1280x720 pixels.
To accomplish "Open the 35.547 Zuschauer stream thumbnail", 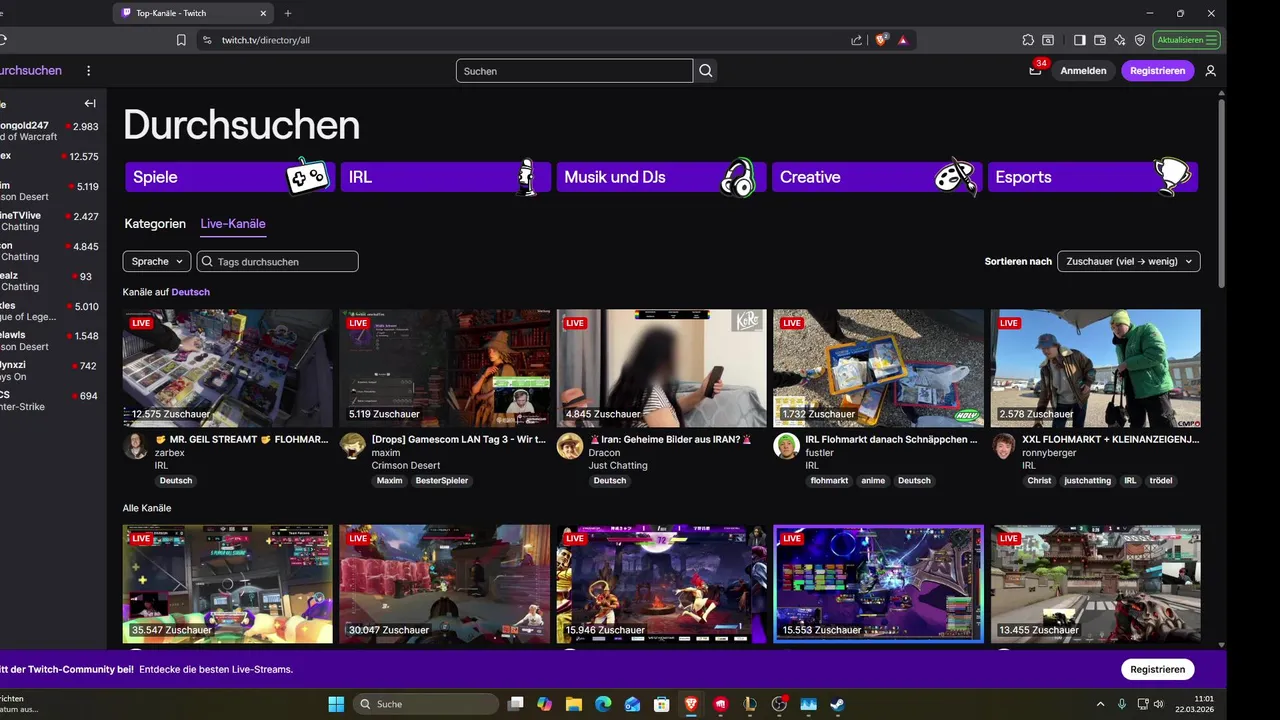I will tap(228, 584).
